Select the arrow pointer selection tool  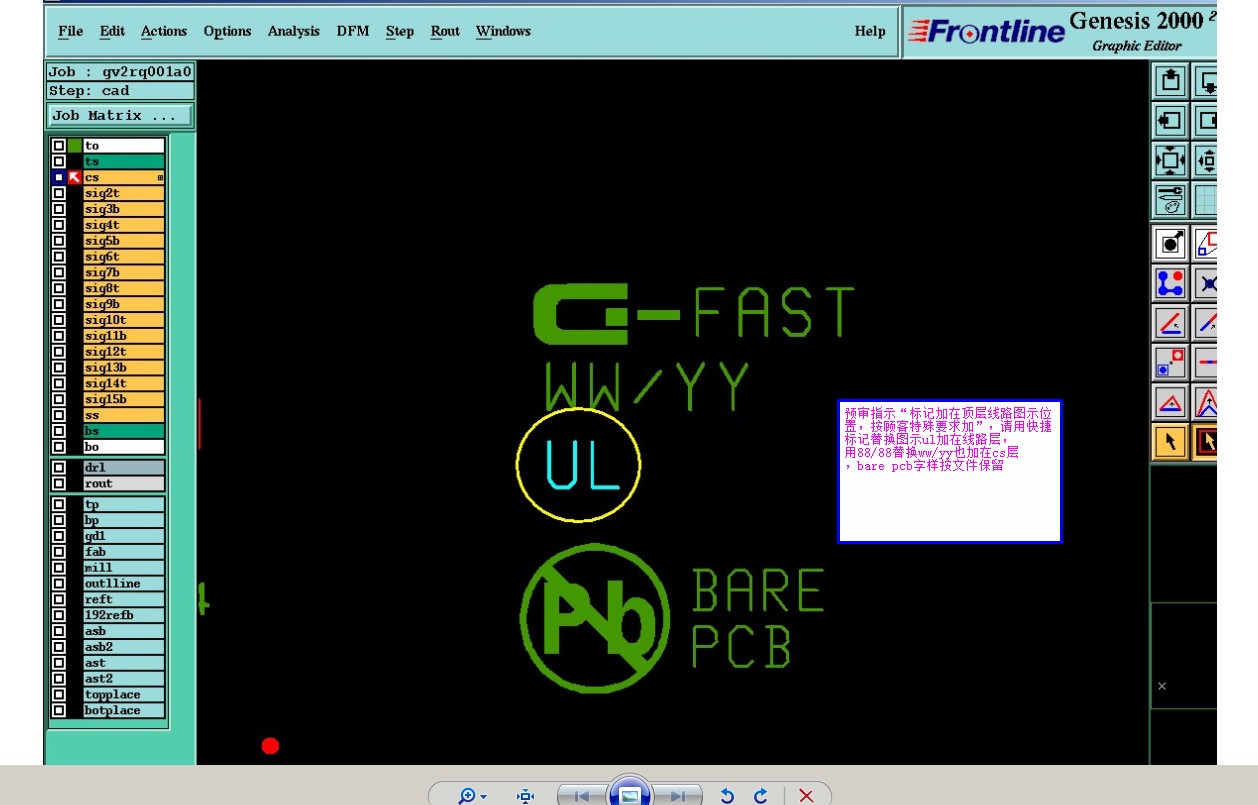click(x=1170, y=441)
